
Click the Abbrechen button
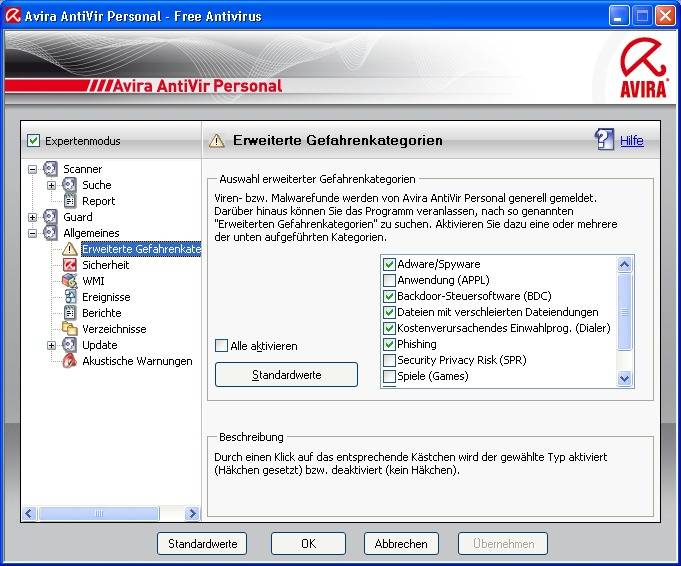click(401, 543)
